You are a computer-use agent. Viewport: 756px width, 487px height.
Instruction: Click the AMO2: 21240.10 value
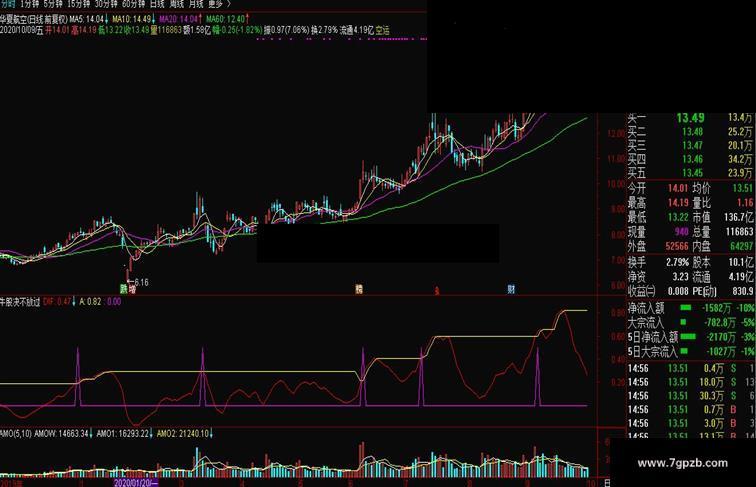186,433
